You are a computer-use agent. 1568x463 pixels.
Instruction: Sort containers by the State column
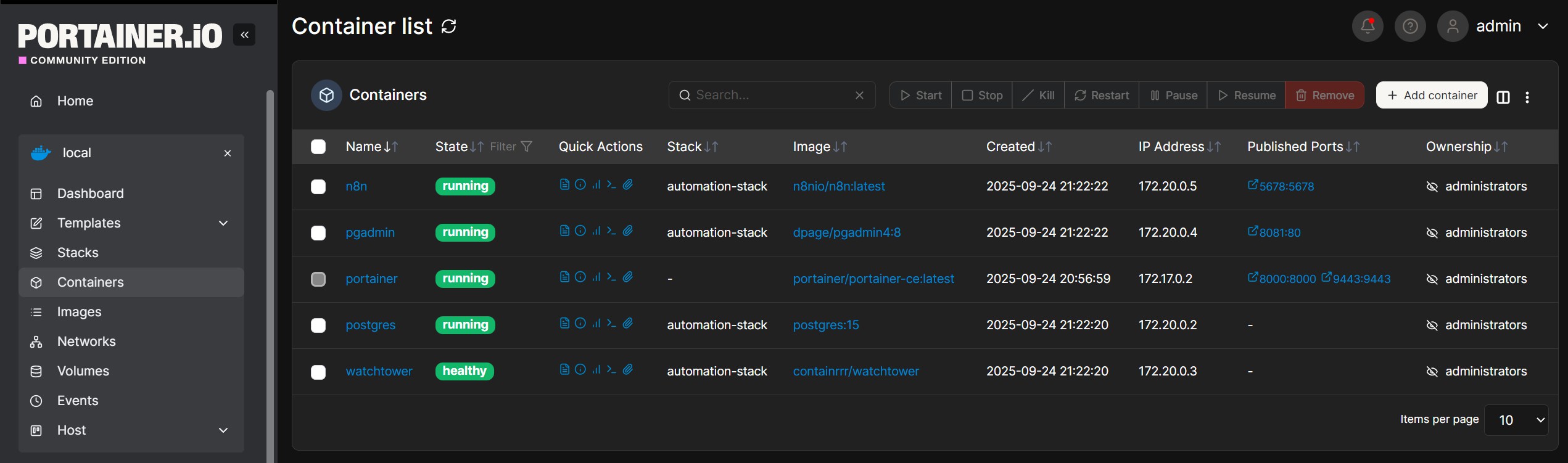click(459, 147)
